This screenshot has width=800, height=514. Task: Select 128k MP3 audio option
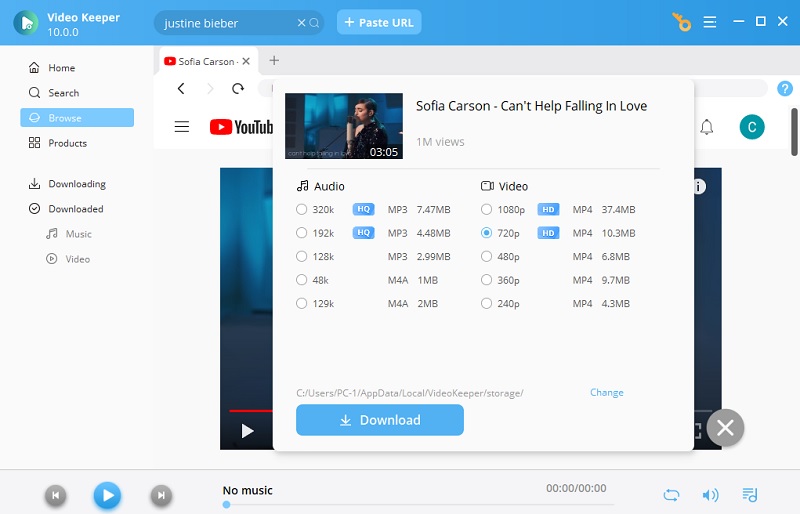(x=302, y=256)
